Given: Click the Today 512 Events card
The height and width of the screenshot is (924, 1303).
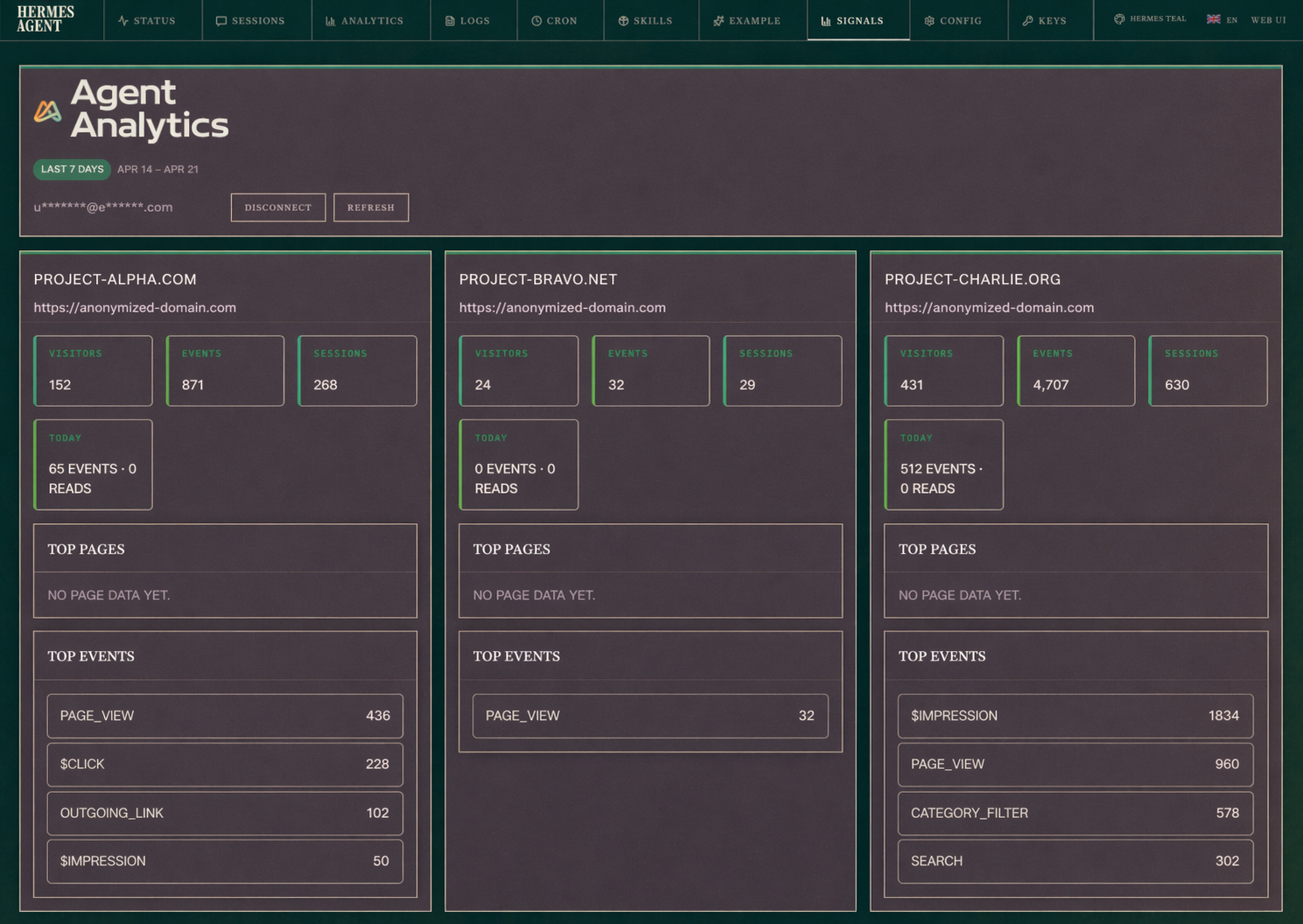Looking at the screenshot, I should [x=943, y=465].
